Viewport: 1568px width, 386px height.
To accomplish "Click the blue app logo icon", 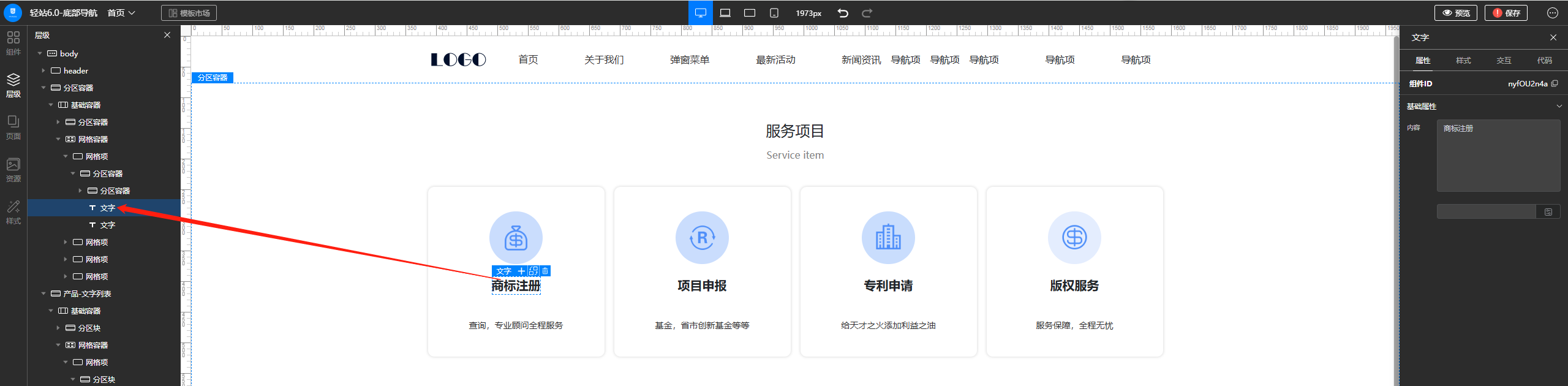I will click(13, 12).
